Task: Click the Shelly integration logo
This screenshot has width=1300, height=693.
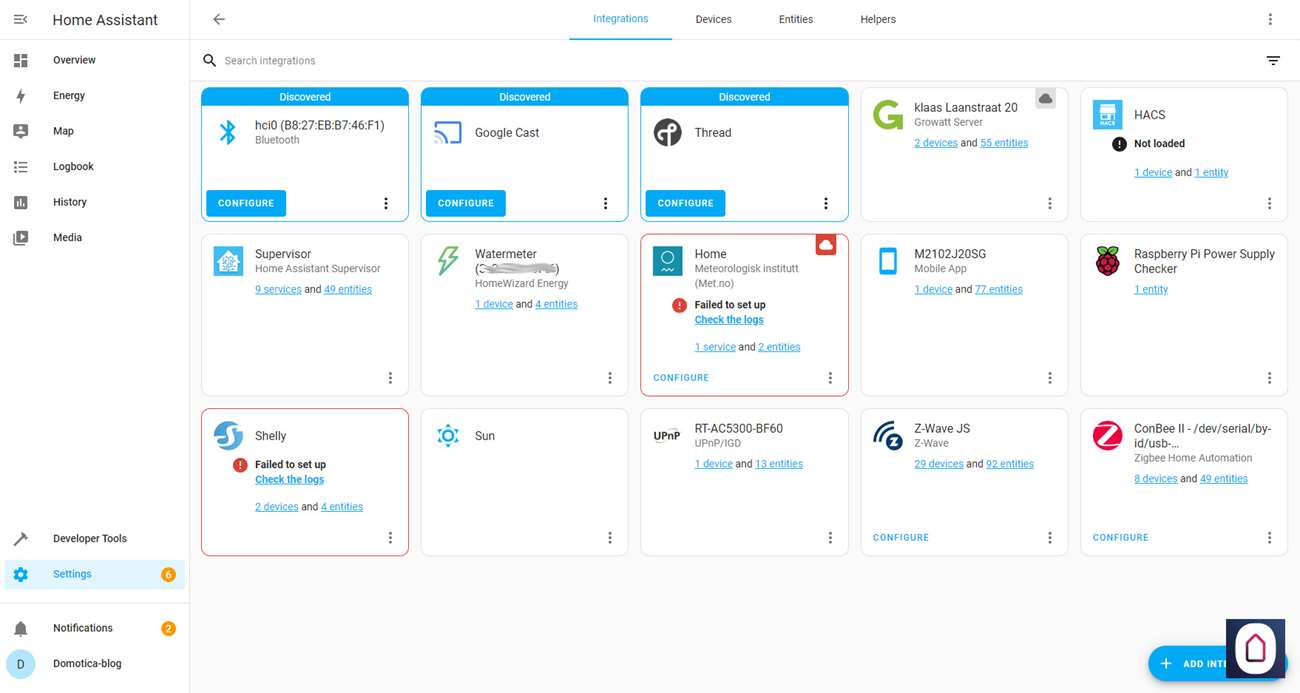Action: (228, 436)
